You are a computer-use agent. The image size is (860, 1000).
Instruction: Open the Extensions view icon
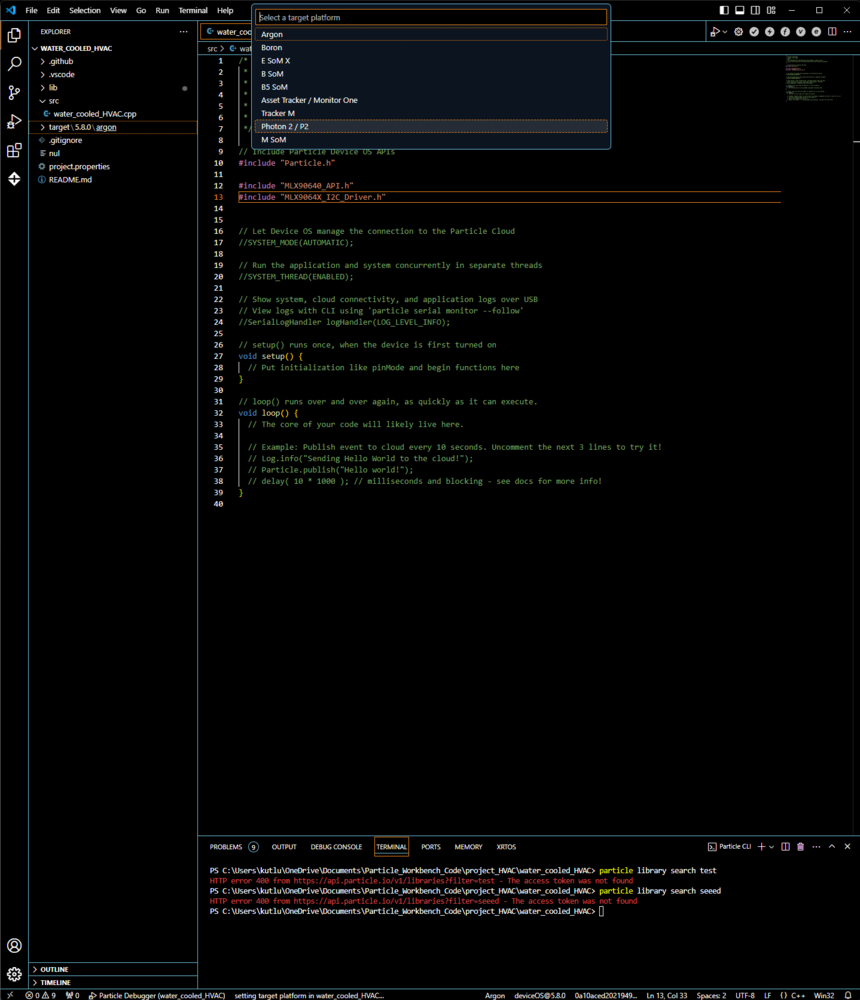pyautogui.click(x=14, y=150)
